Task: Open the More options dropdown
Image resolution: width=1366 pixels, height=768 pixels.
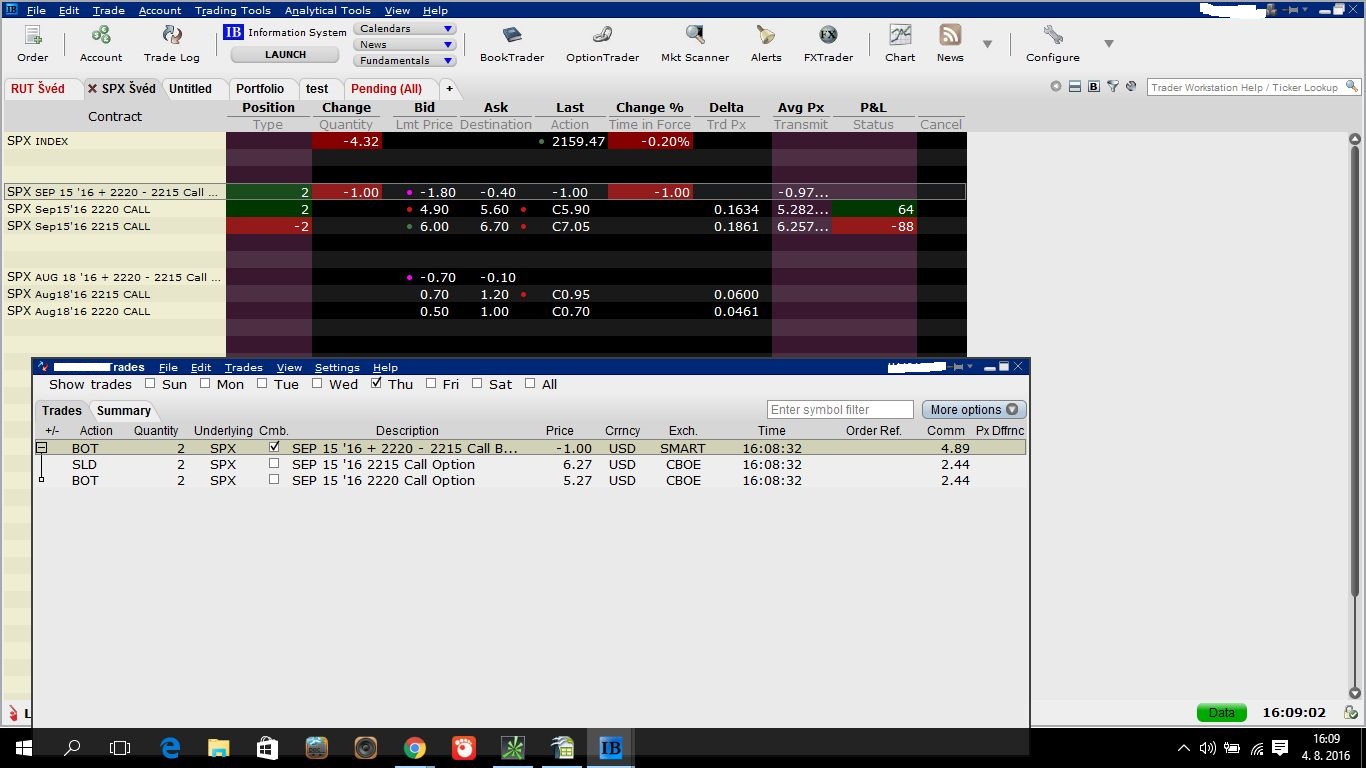Action: pos(974,409)
